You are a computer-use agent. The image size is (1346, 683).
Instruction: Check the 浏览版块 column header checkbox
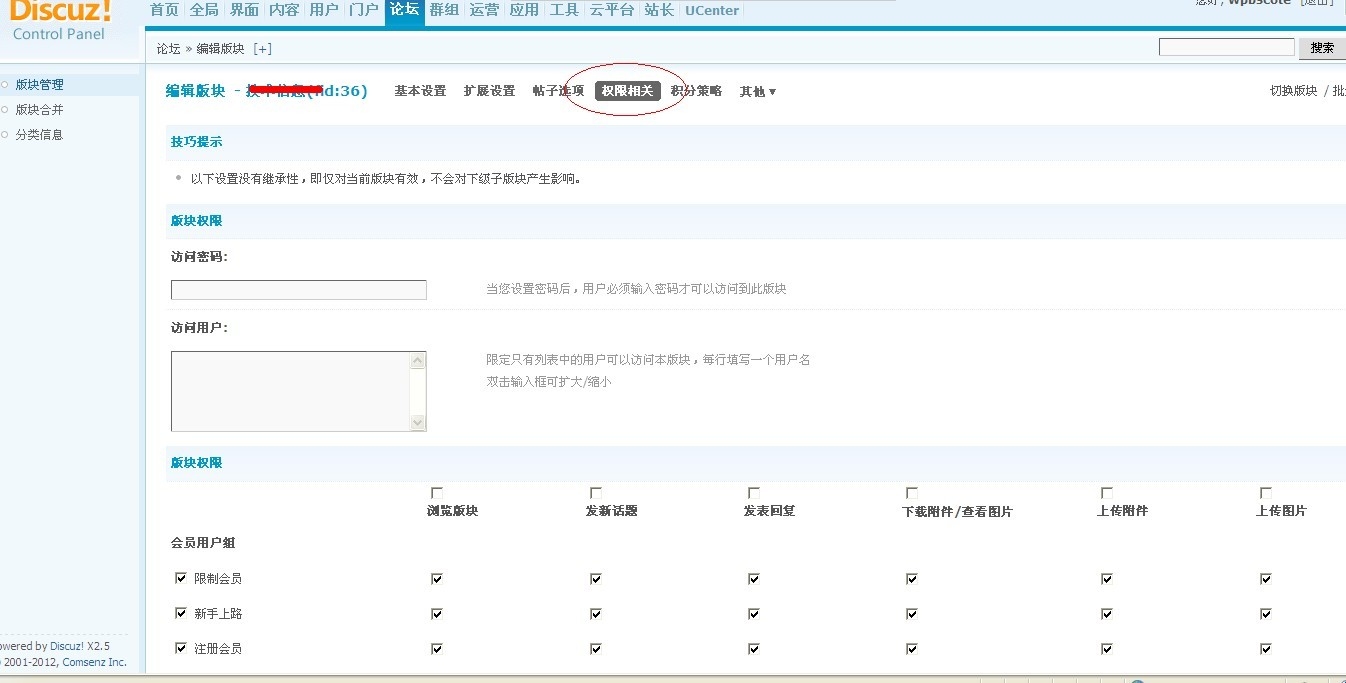pyautogui.click(x=436, y=492)
